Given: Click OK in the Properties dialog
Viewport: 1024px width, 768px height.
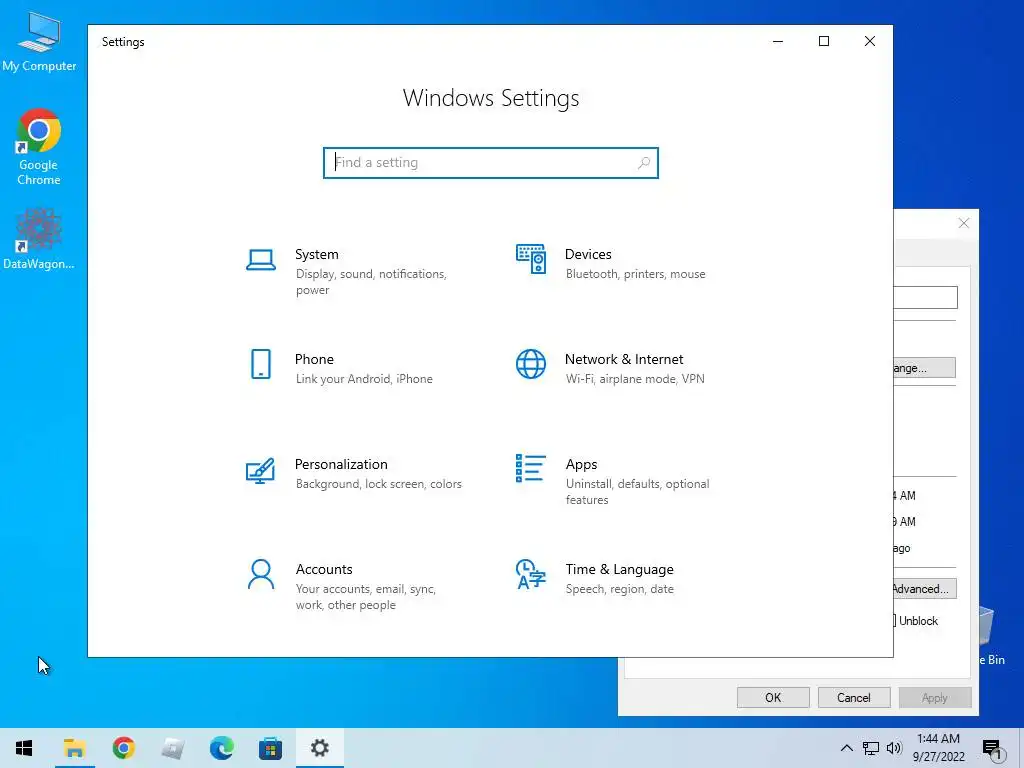Looking at the screenshot, I should (x=773, y=697).
